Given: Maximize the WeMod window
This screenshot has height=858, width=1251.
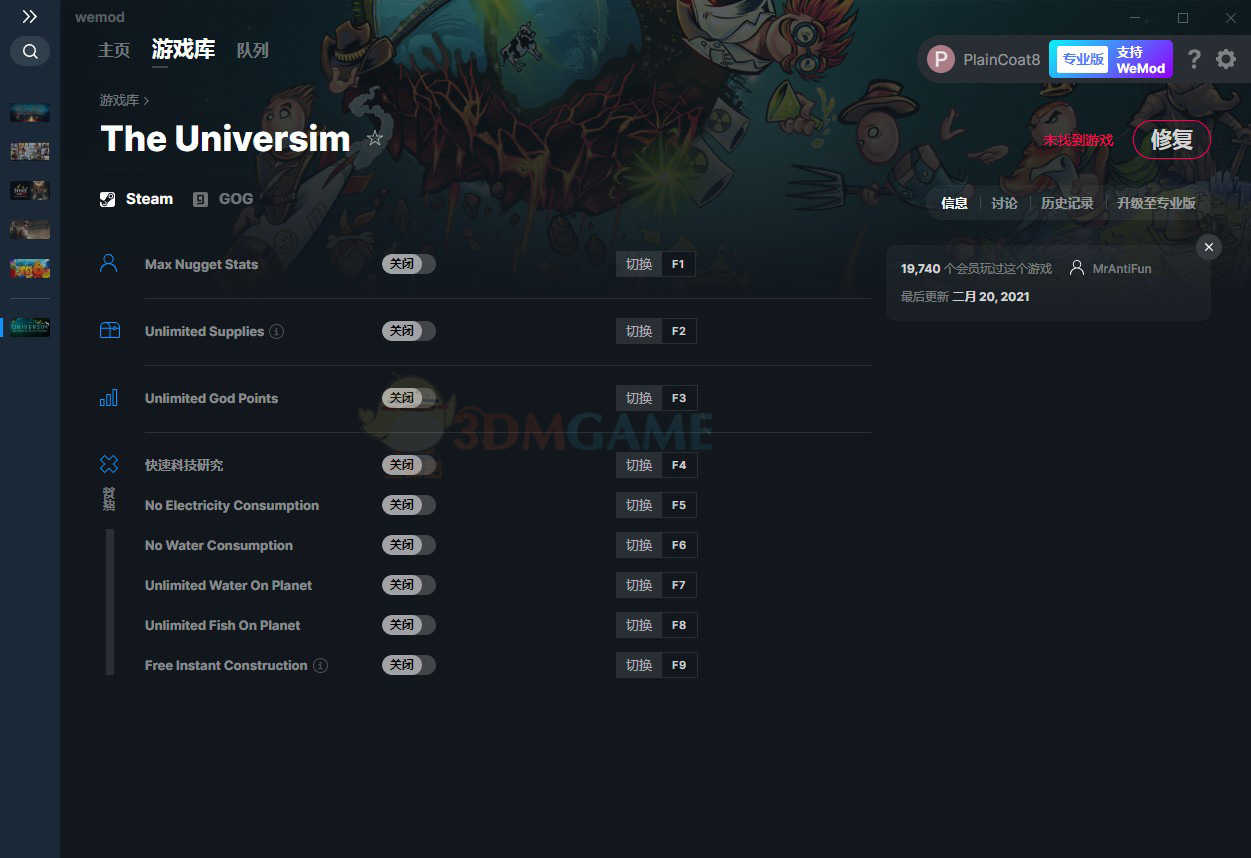Looking at the screenshot, I should tap(1183, 18).
